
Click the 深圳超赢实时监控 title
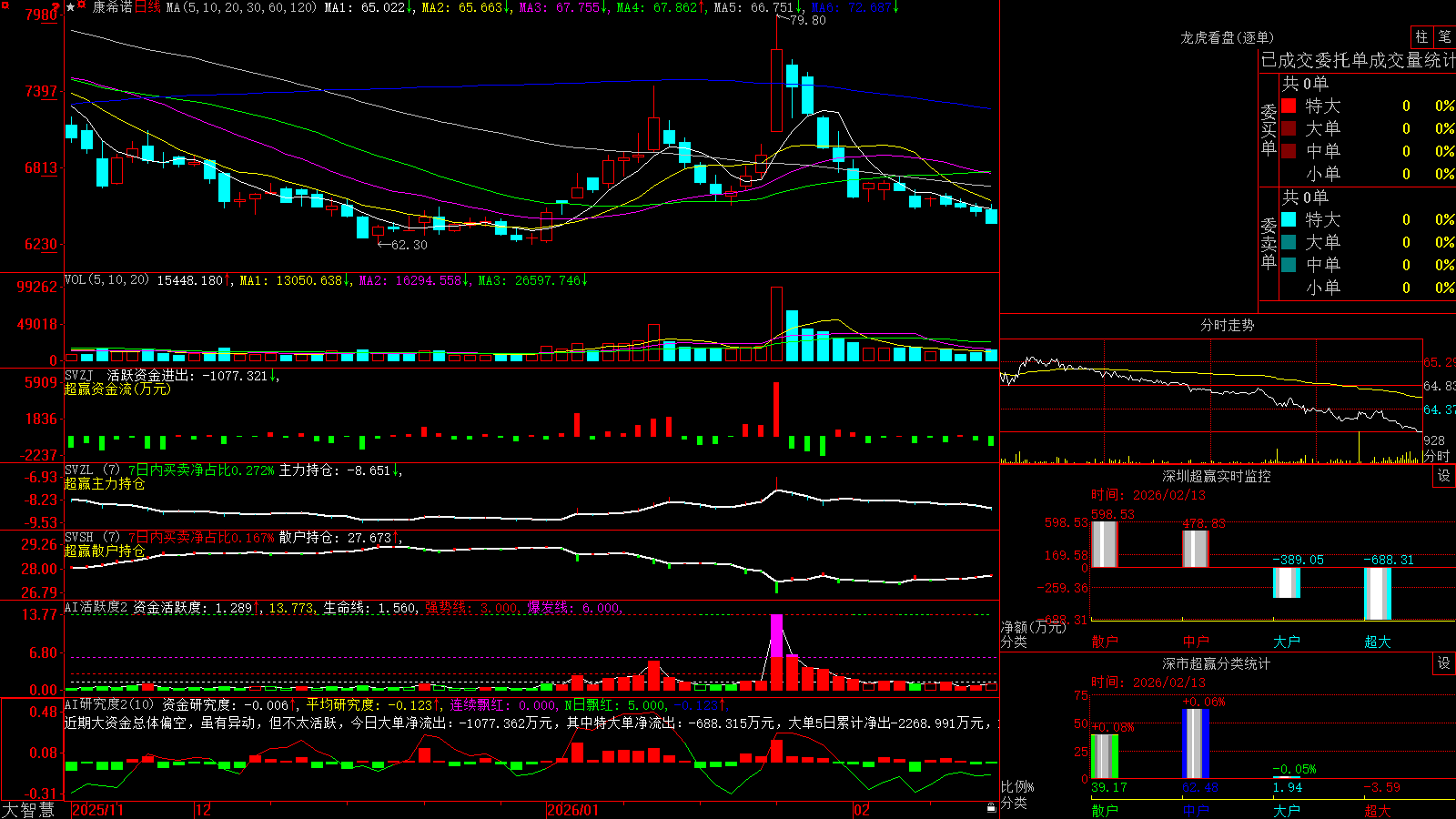[x=1216, y=476]
